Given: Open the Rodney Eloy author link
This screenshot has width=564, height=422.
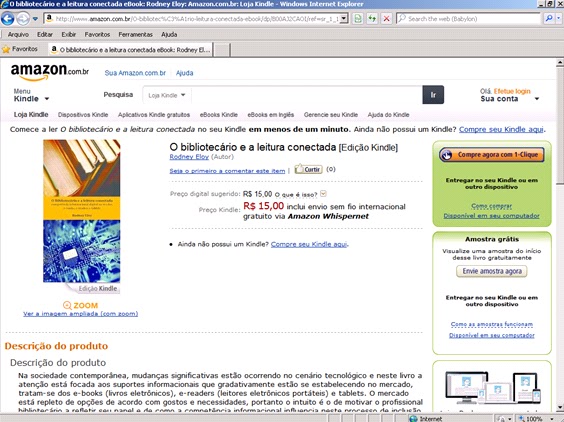Looking at the screenshot, I should 189,157.
